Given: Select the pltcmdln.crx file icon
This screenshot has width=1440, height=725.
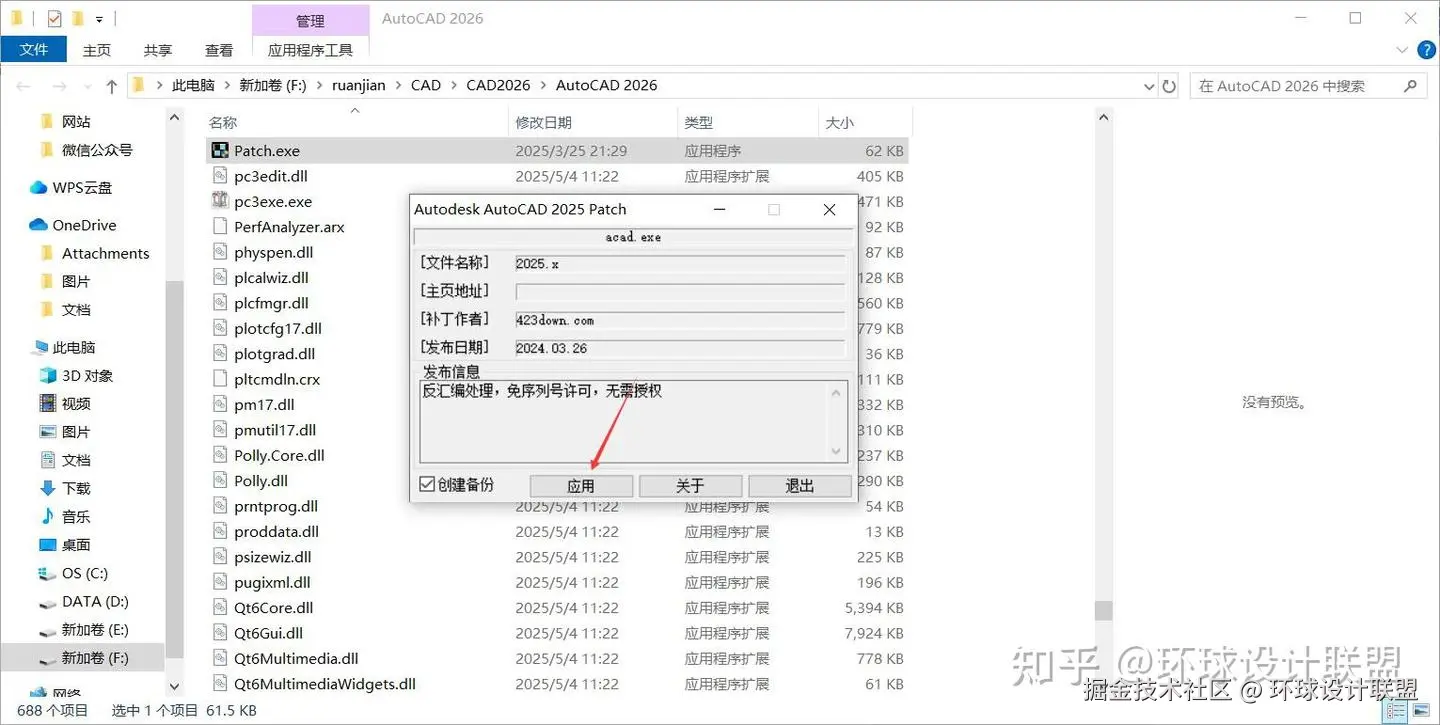Looking at the screenshot, I should click(220, 379).
